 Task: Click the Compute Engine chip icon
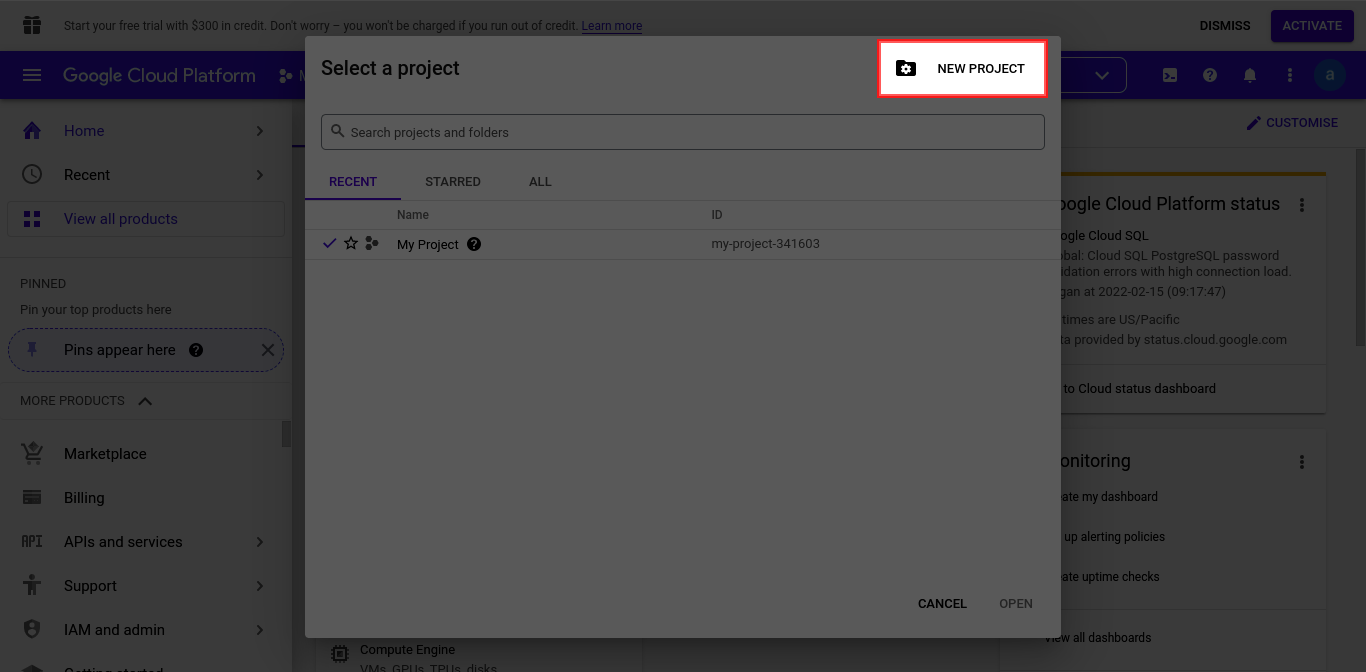click(340, 653)
